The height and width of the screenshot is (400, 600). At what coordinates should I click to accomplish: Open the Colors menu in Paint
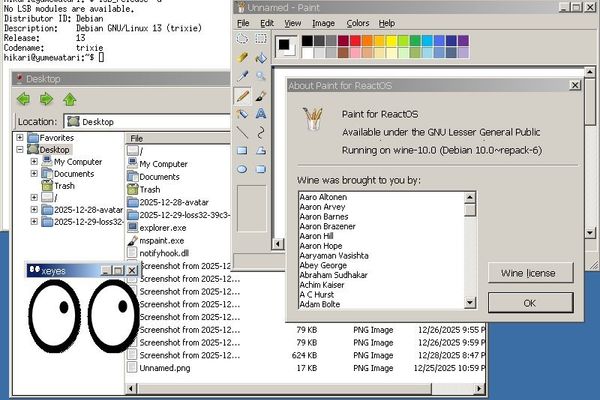(x=358, y=23)
